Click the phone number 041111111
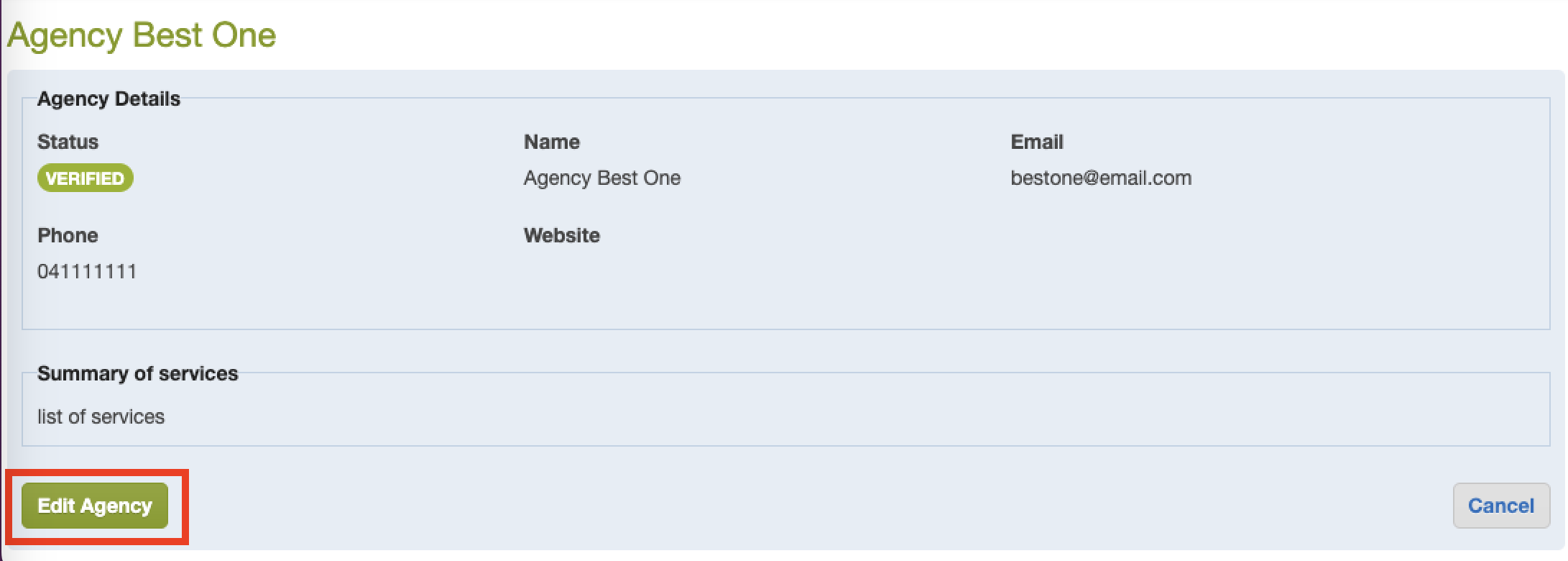Viewport: 1568px width, 561px height. (x=87, y=272)
